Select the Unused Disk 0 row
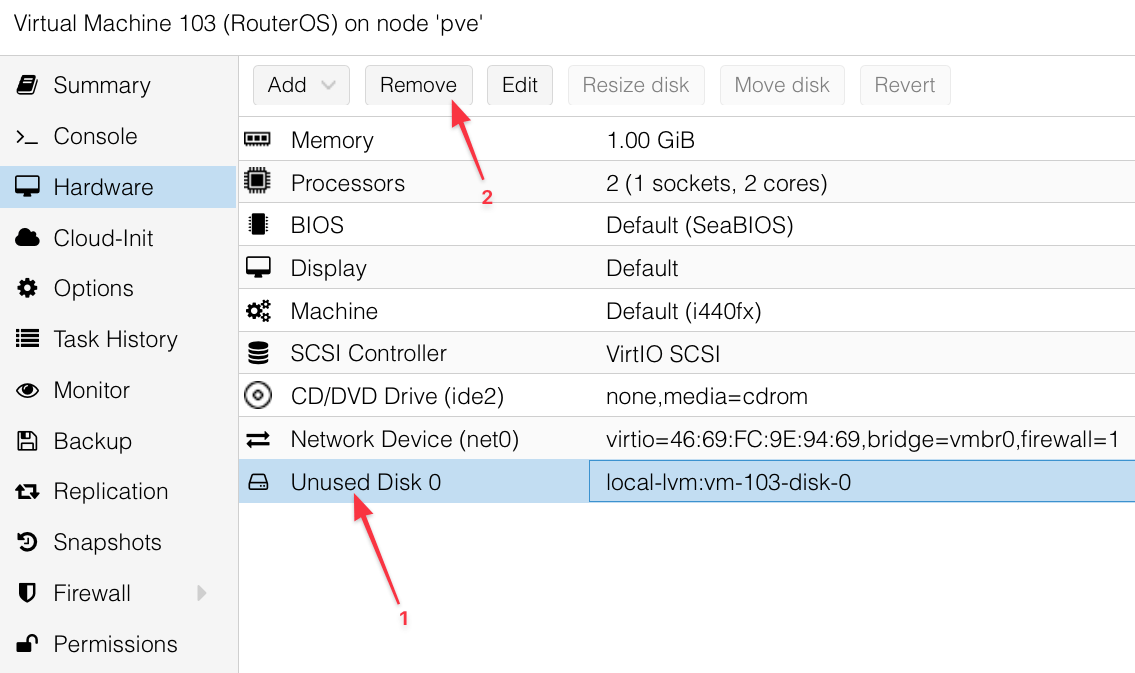The image size is (1135, 673). tap(687, 482)
